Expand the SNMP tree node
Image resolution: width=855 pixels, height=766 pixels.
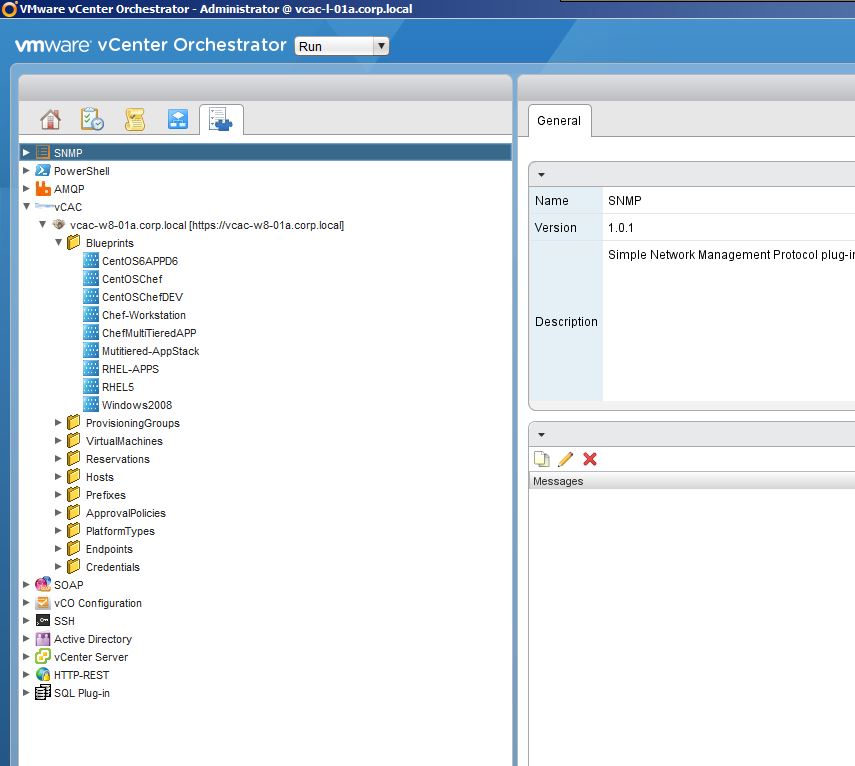coord(26,153)
